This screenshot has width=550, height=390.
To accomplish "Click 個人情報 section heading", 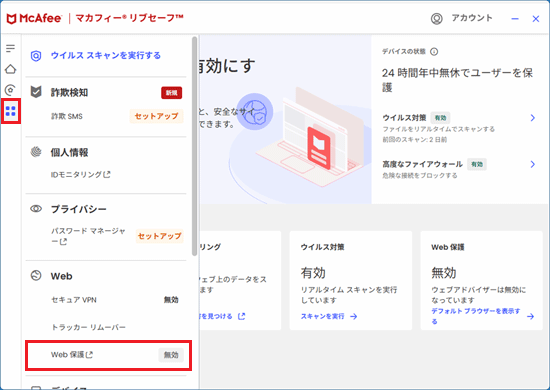I will pos(69,153).
